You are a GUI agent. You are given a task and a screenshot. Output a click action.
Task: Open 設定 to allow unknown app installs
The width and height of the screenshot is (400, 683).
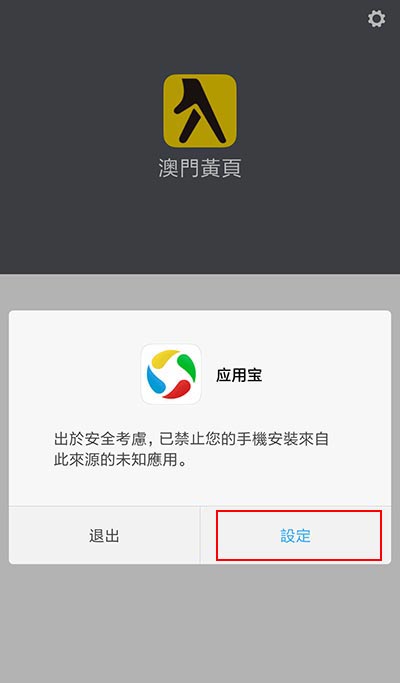295,535
